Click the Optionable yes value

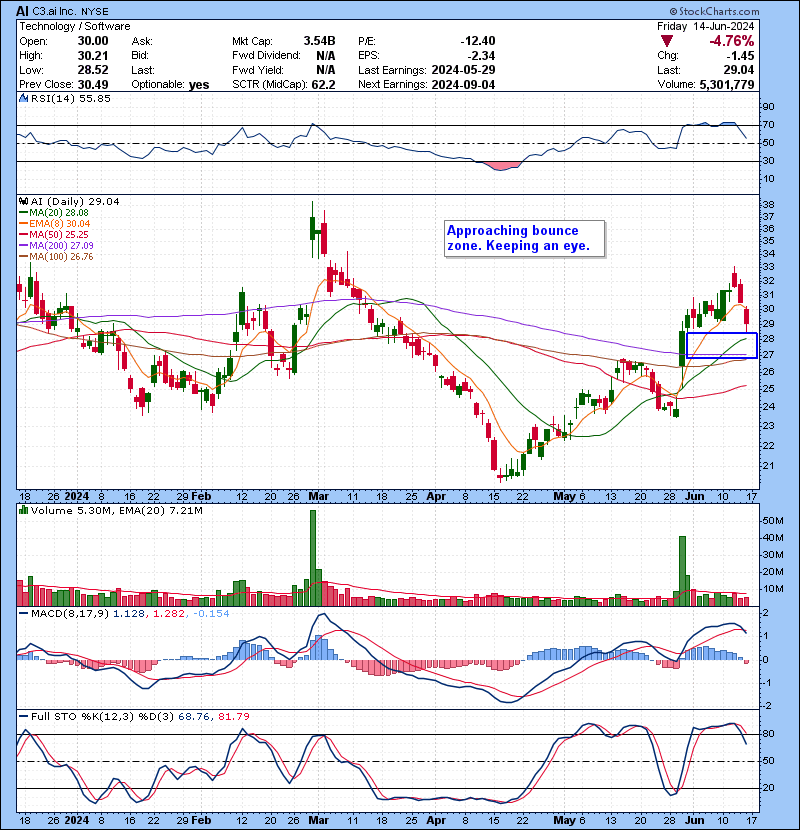pyautogui.click(x=199, y=85)
